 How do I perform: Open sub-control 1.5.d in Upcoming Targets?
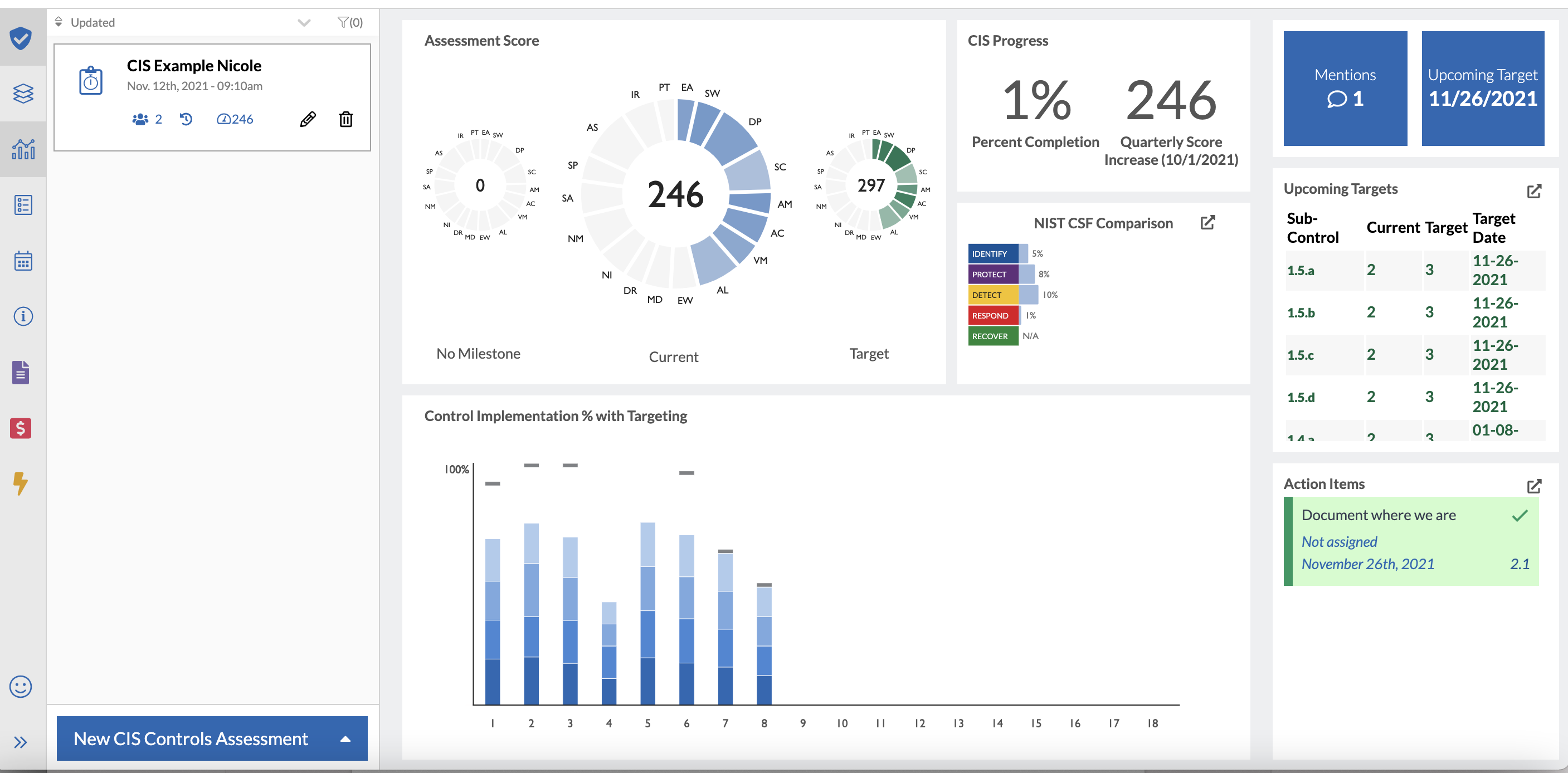[1301, 397]
